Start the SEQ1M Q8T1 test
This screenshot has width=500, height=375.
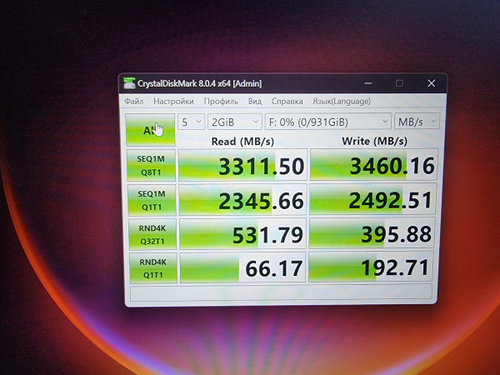click(x=151, y=166)
